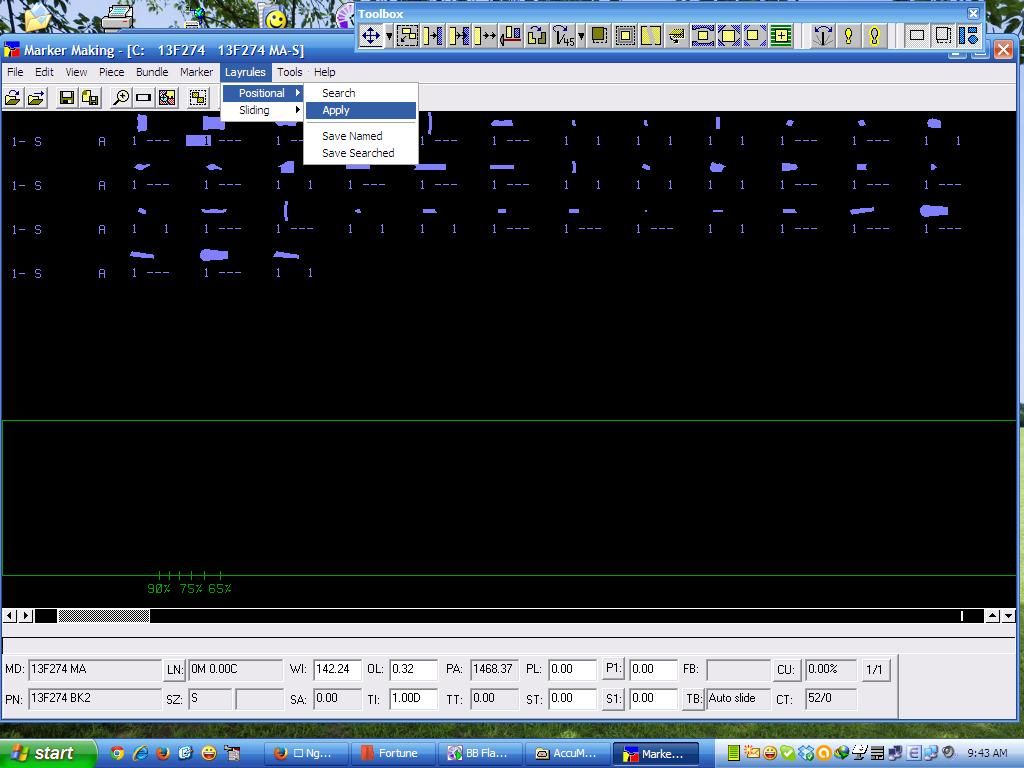
Task: Click the Toolbox icon with four hatched corners
Action: pos(729,35)
